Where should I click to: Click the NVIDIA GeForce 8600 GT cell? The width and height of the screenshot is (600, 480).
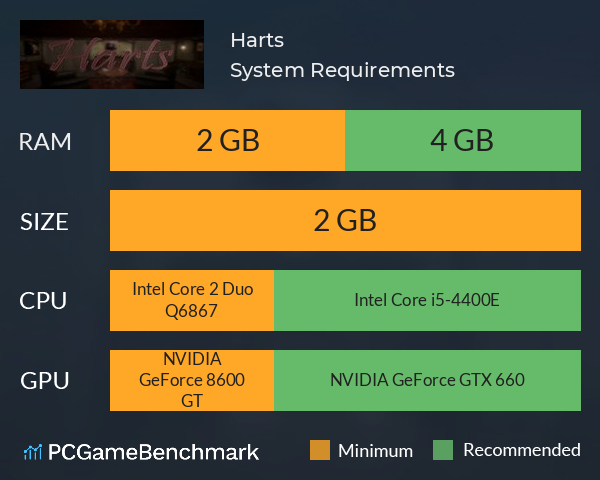(192, 380)
